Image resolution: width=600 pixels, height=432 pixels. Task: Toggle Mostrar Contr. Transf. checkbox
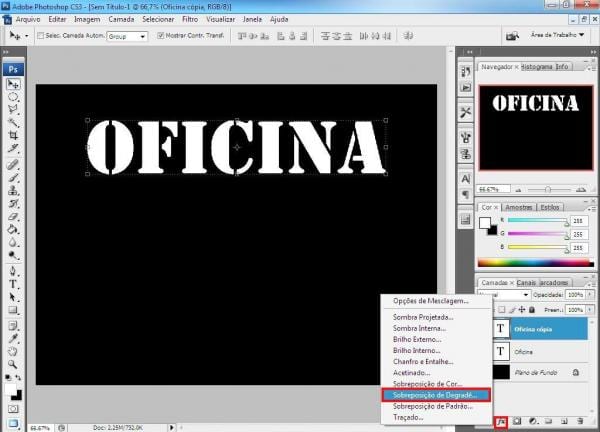tap(161, 36)
